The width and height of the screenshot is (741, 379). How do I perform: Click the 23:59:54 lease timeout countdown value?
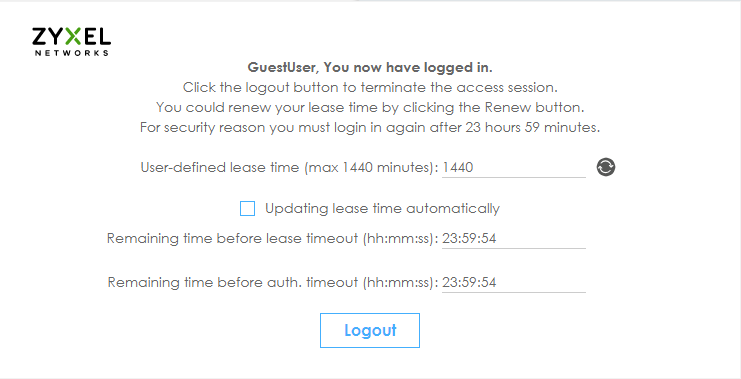(469, 238)
